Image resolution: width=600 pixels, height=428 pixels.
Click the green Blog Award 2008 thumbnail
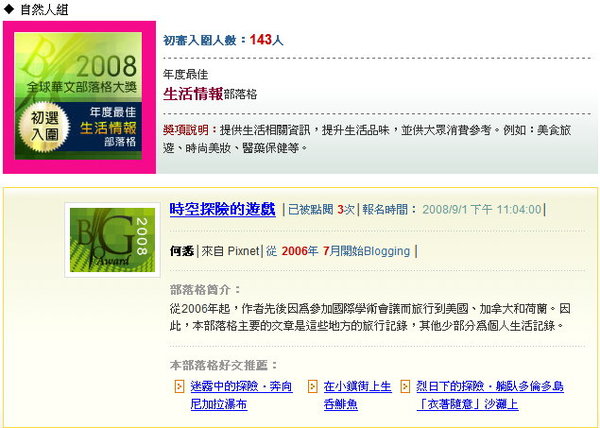point(112,240)
